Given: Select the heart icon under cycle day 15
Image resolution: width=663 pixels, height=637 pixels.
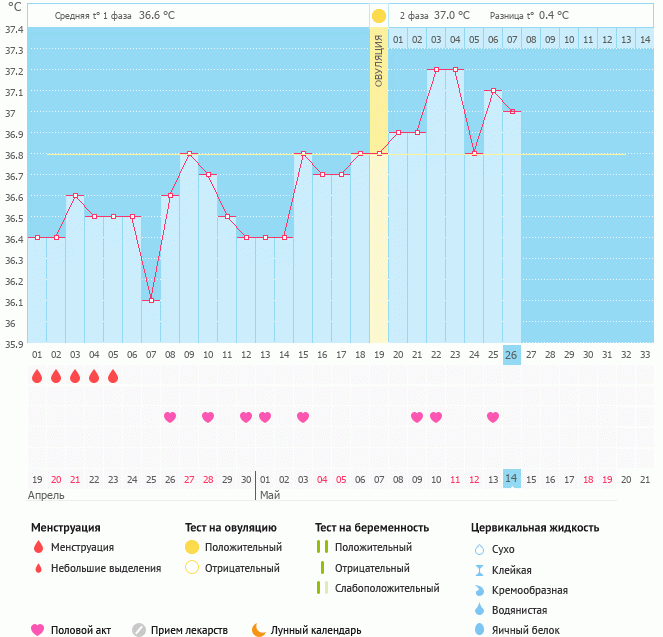Looking at the screenshot, I should 303,417.
